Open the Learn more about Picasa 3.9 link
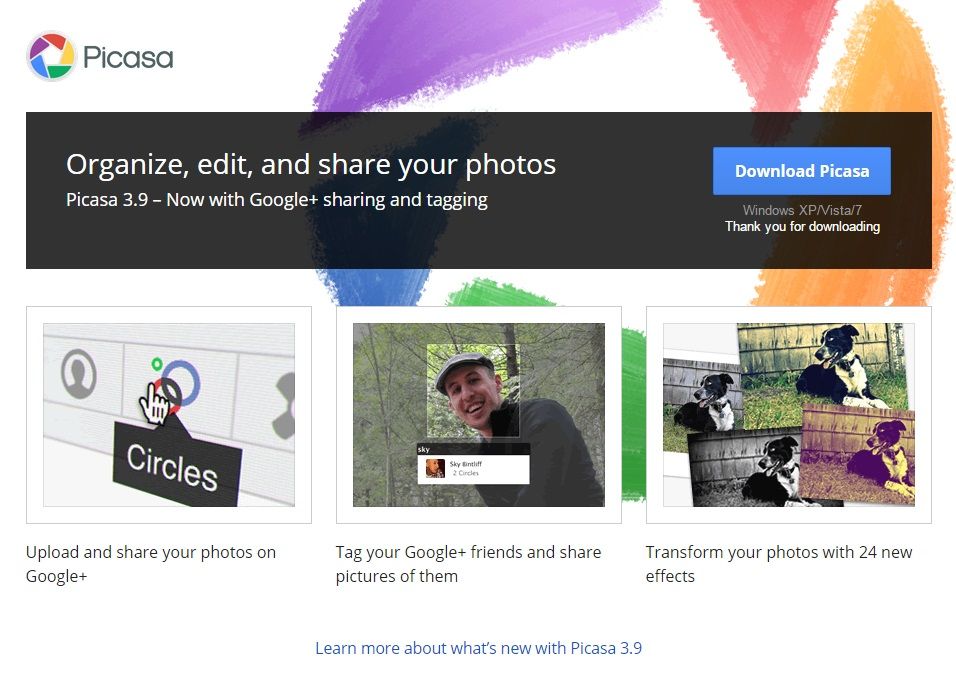Viewport: 956px width, 682px height. click(x=479, y=648)
